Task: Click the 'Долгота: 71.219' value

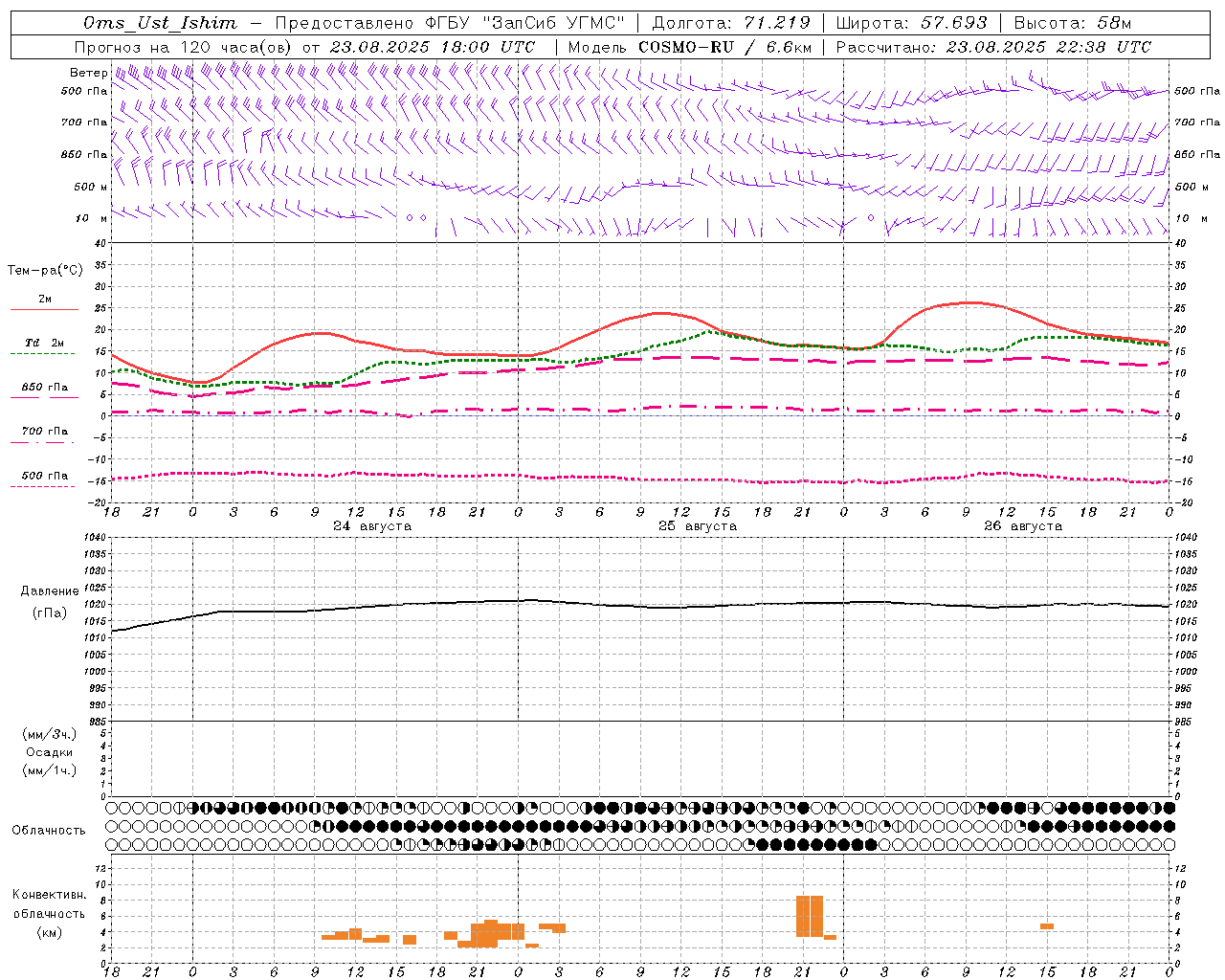Action: [731, 23]
